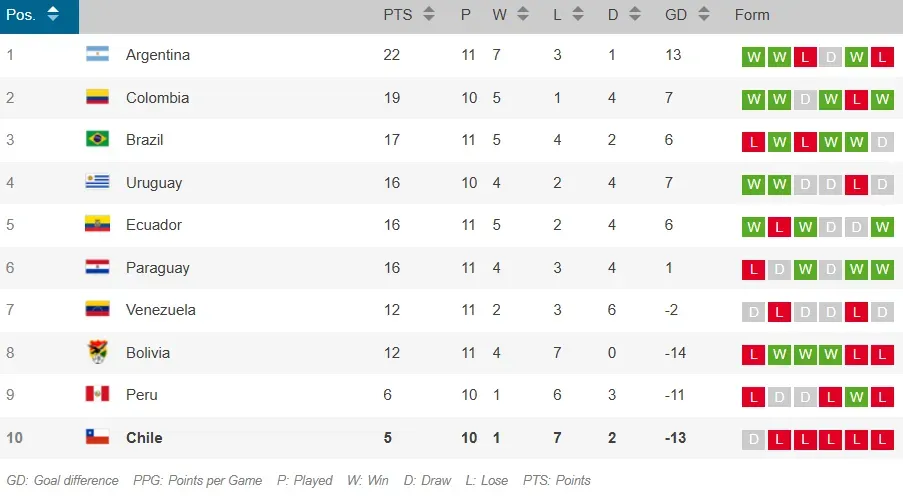The width and height of the screenshot is (903, 497).
Task: Click the Colombia flag icon
Action: [x=97, y=98]
